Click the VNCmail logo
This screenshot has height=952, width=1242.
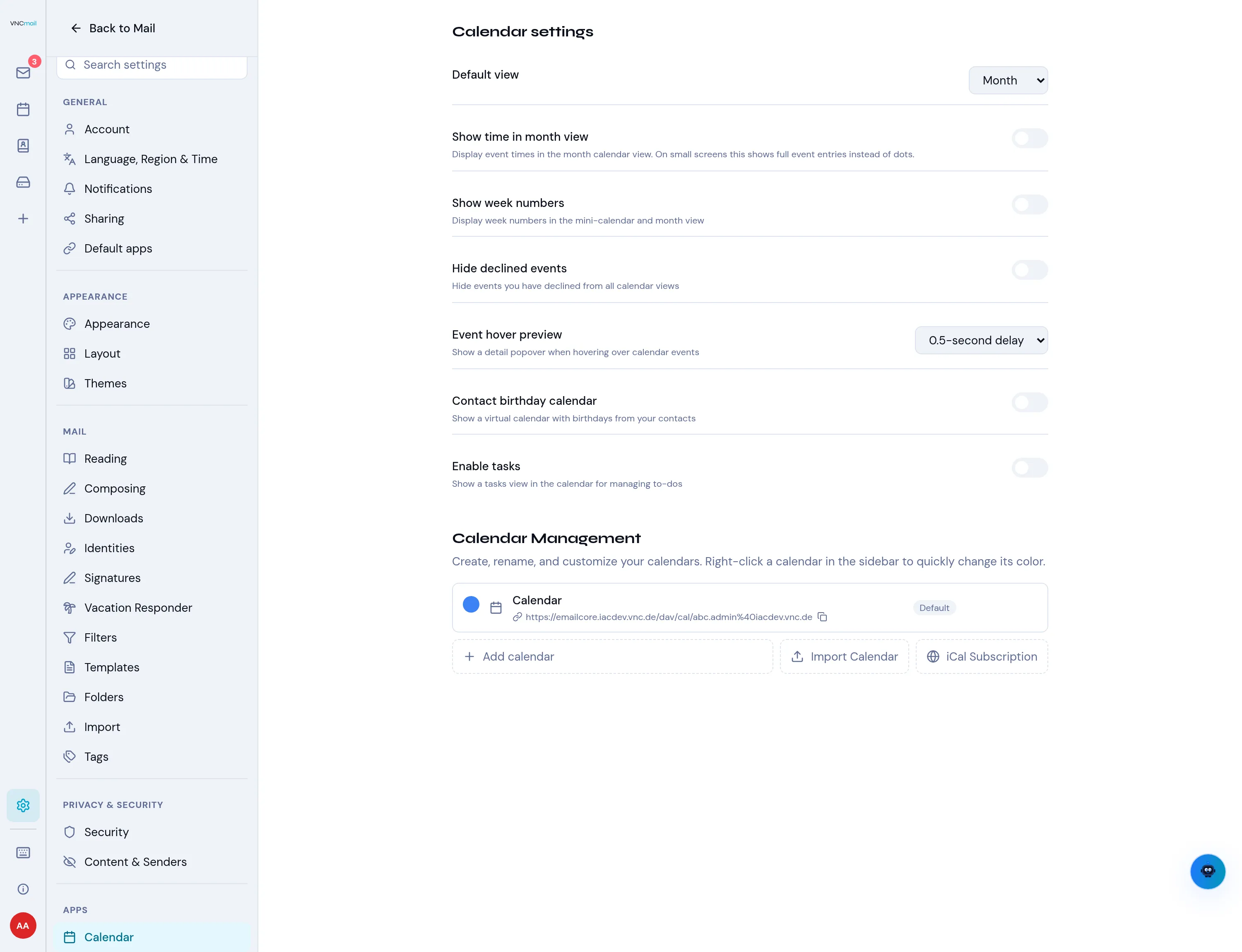pyautogui.click(x=23, y=23)
